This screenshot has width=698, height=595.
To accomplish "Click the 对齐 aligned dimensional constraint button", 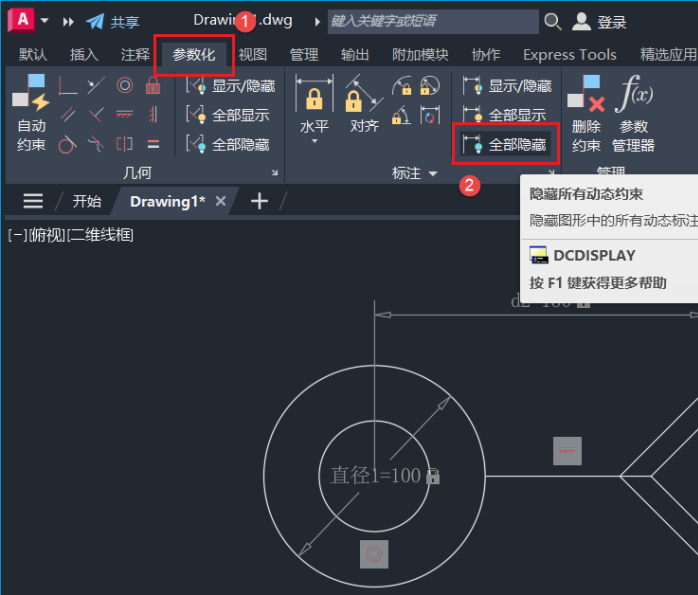I will pos(364,103).
